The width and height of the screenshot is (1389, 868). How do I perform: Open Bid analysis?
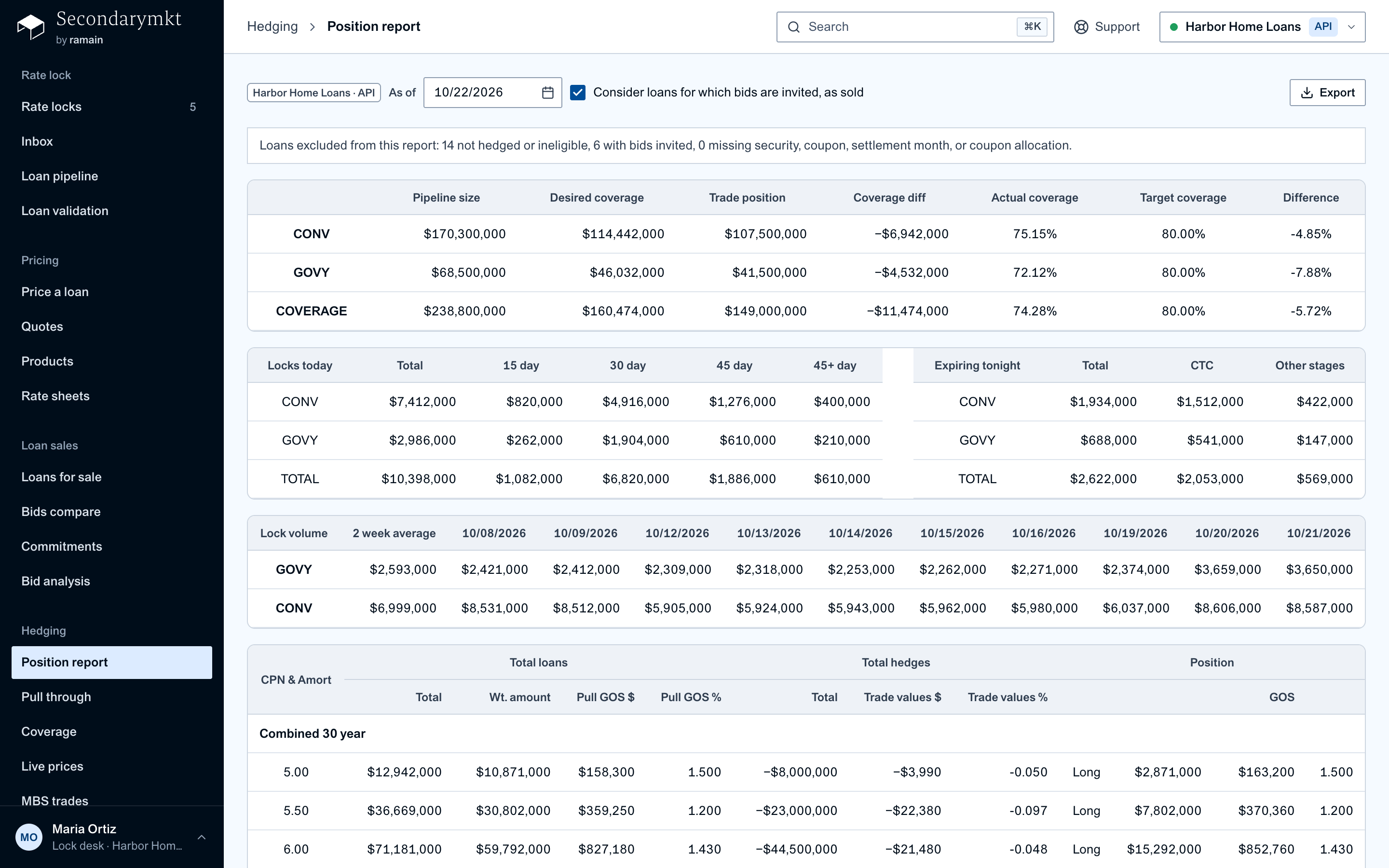(x=112, y=582)
